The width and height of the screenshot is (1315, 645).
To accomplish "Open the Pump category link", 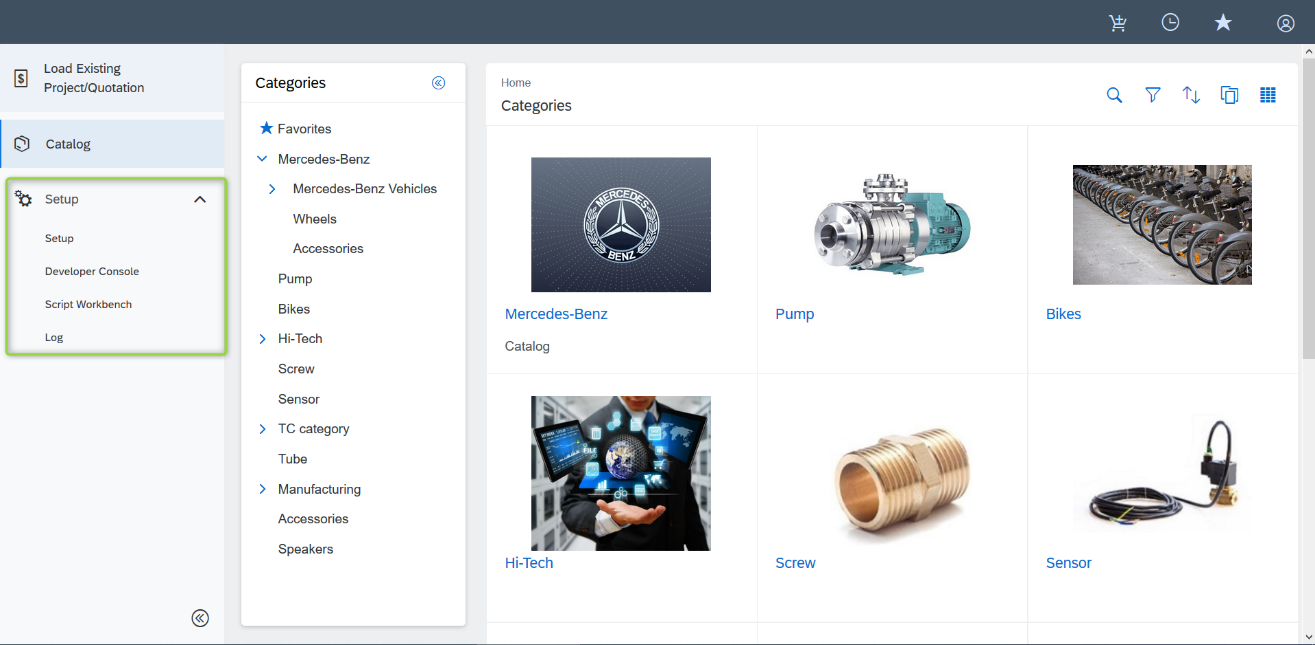I will pyautogui.click(x=795, y=314).
